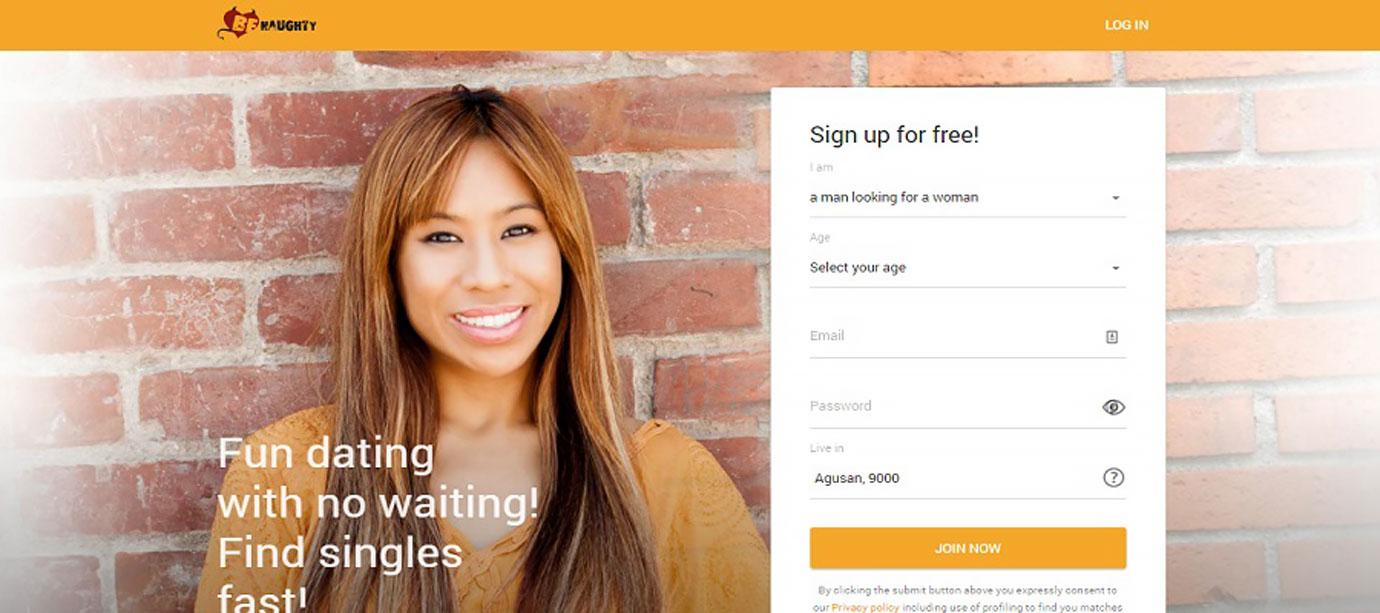Screen dimensions: 1380x613
Task: Open the Privacy policy link
Action: coord(865,607)
